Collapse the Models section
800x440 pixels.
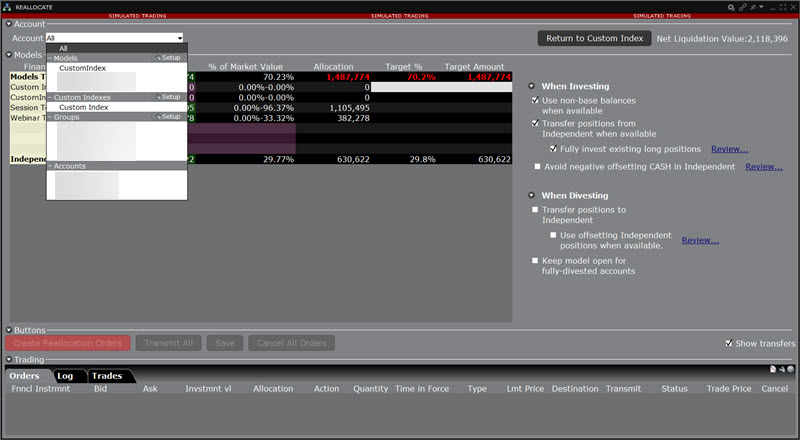pyautogui.click(x=9, y=55)
